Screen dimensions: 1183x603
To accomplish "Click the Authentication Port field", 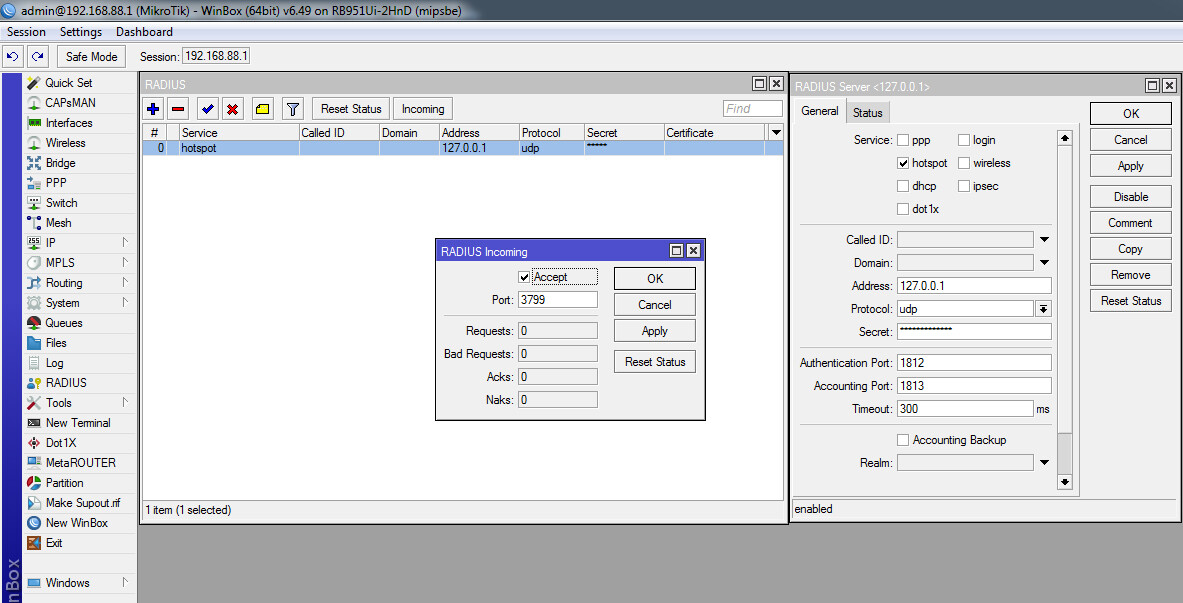I will [x=974, y=362].
